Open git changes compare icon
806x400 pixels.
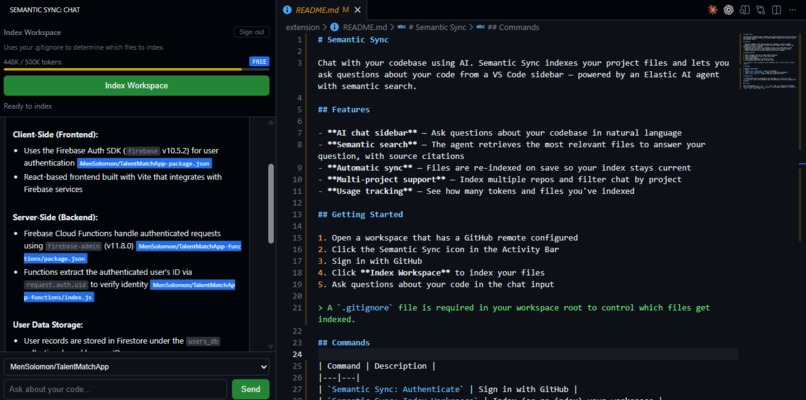760,10
